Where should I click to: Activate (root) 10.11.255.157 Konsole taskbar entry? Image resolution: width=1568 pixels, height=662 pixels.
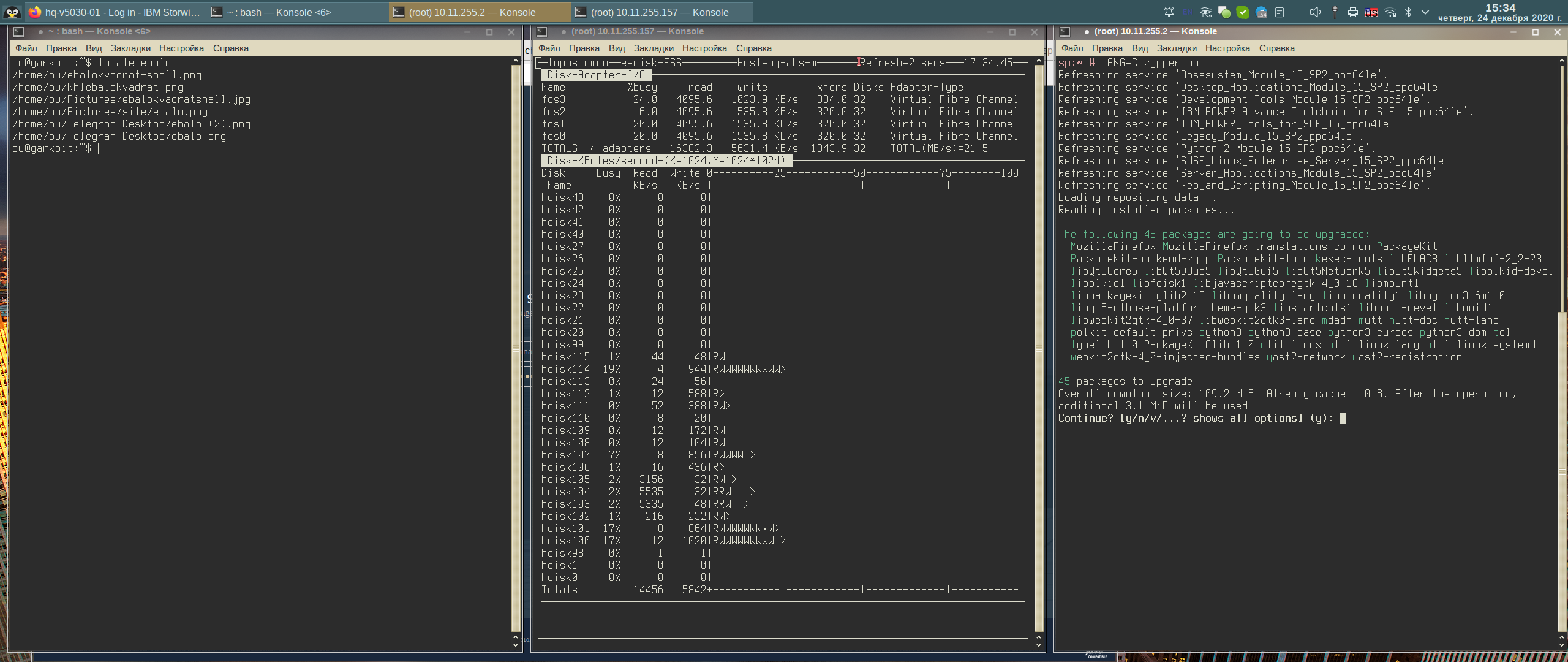[x=663, y=12]
